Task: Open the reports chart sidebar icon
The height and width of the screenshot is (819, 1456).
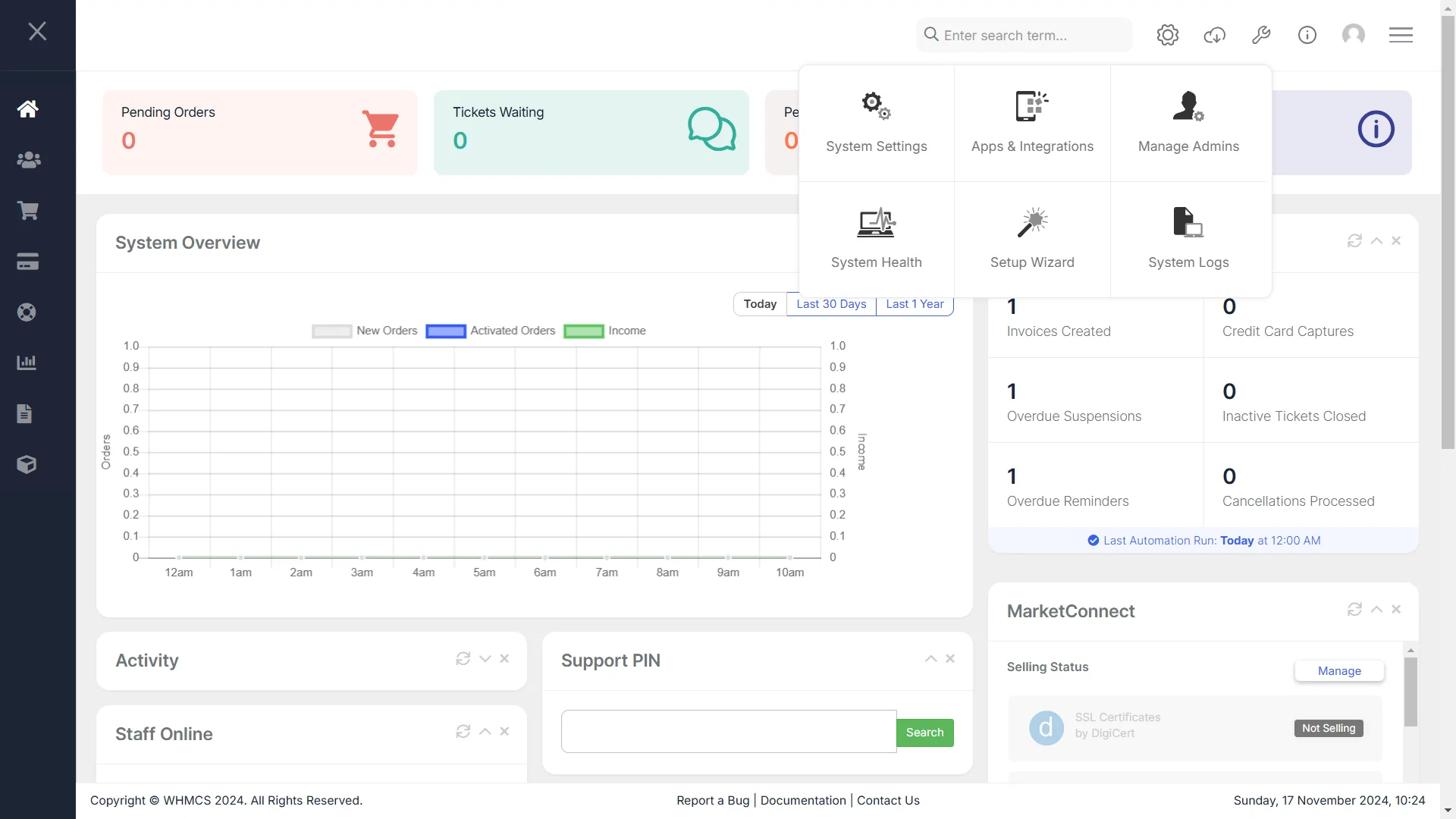Action: coord(27,362)
